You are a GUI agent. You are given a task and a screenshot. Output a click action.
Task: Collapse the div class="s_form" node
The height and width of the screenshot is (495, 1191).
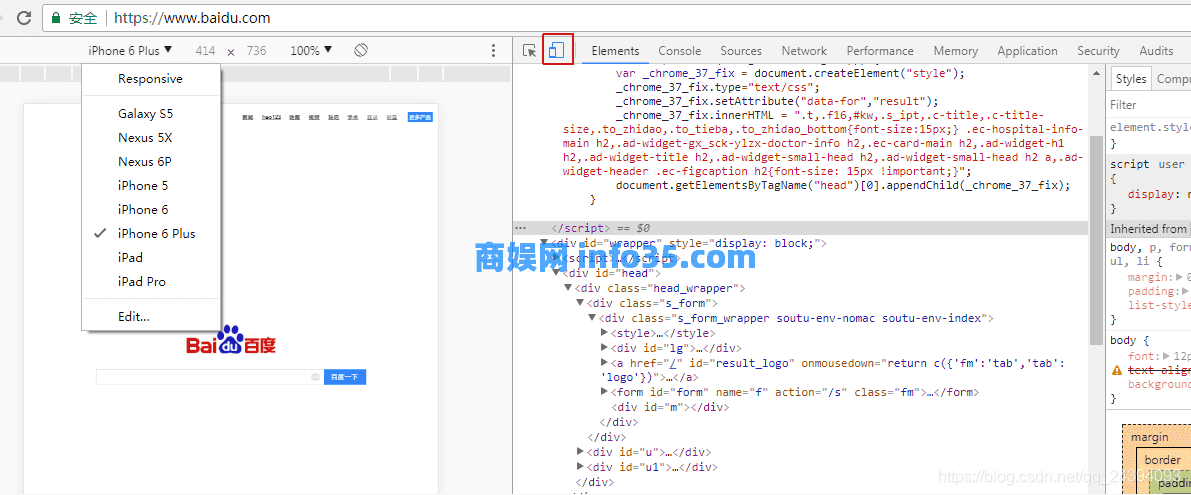pos(580,304)
